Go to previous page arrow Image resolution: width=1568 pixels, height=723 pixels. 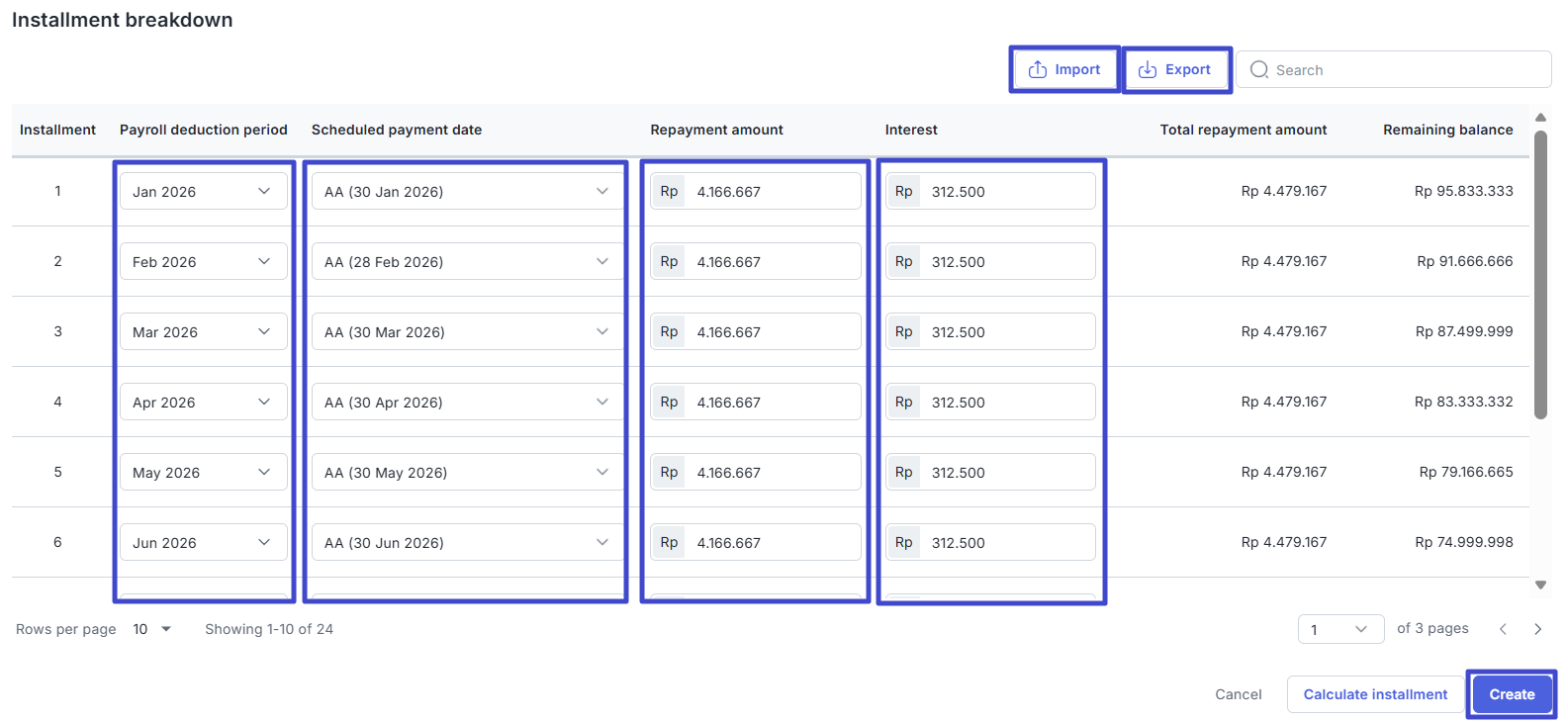1503,629
